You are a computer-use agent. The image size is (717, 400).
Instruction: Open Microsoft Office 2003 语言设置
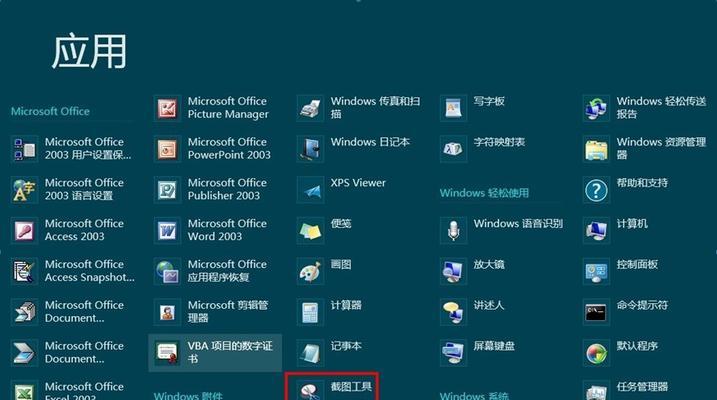[72, 189]
